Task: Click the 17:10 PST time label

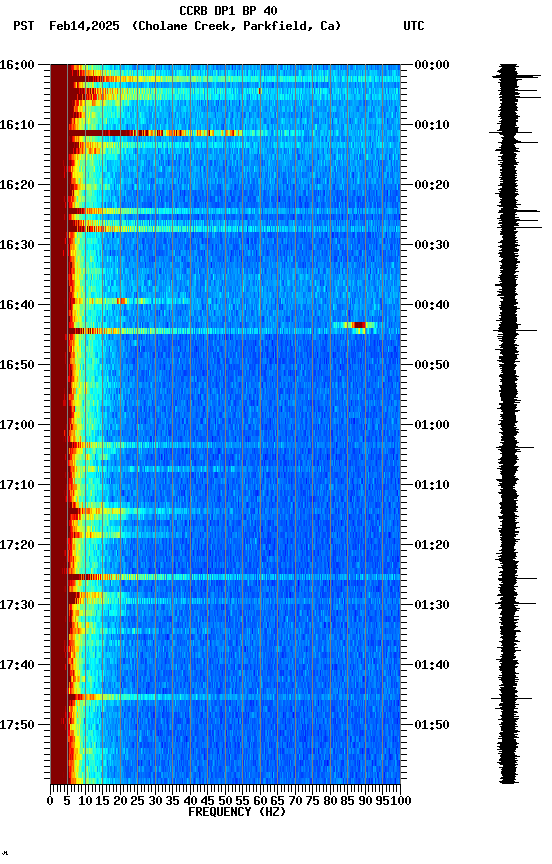Action: tap(17, 485)
